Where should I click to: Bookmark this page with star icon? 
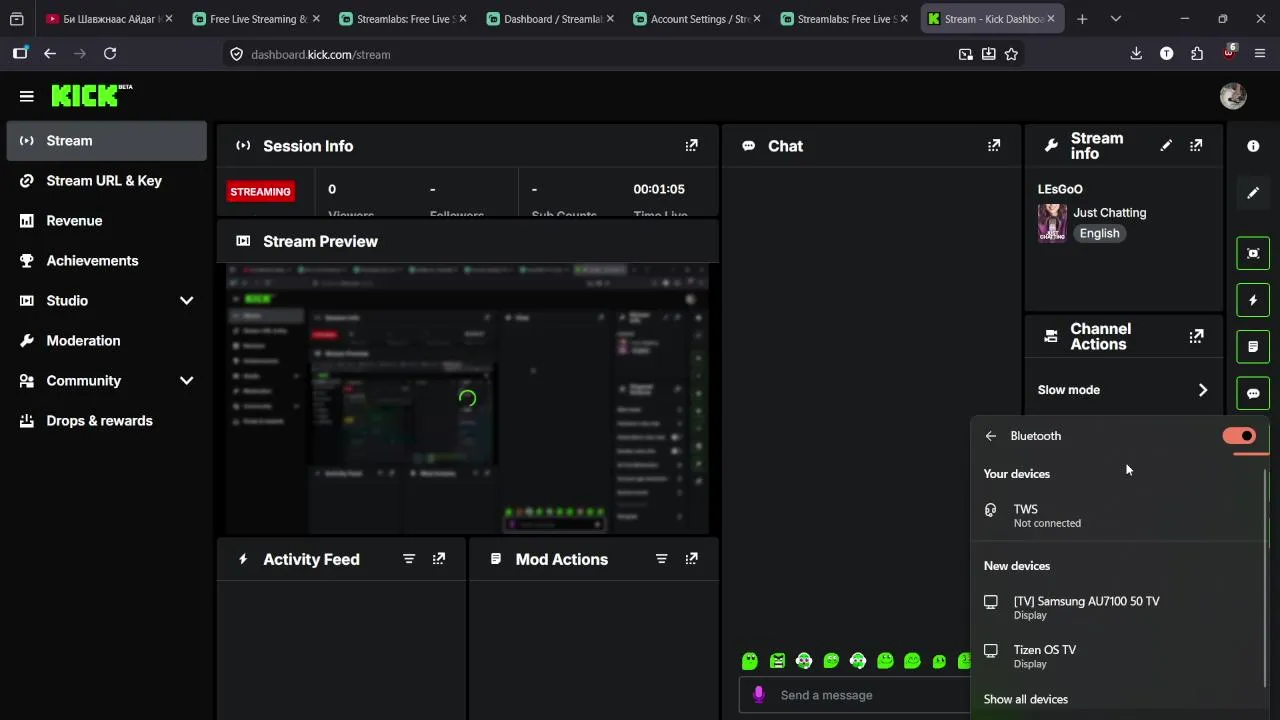[x=1011, y=54]
